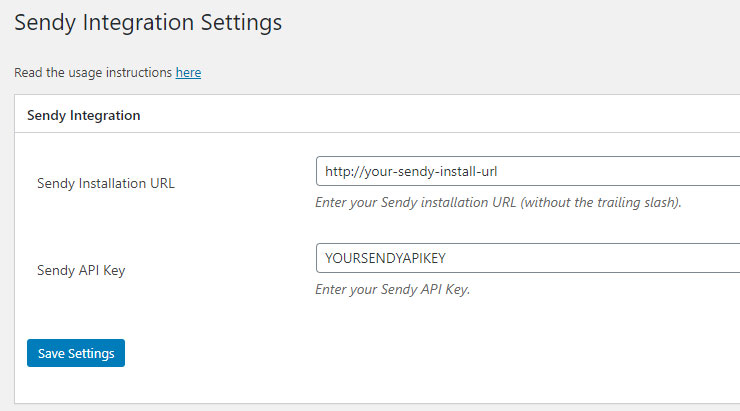The height and width of the screenshot is (411, 740).
Task: Place cursor in http://your-sendy-install-url text
Action: click(411, 171)
